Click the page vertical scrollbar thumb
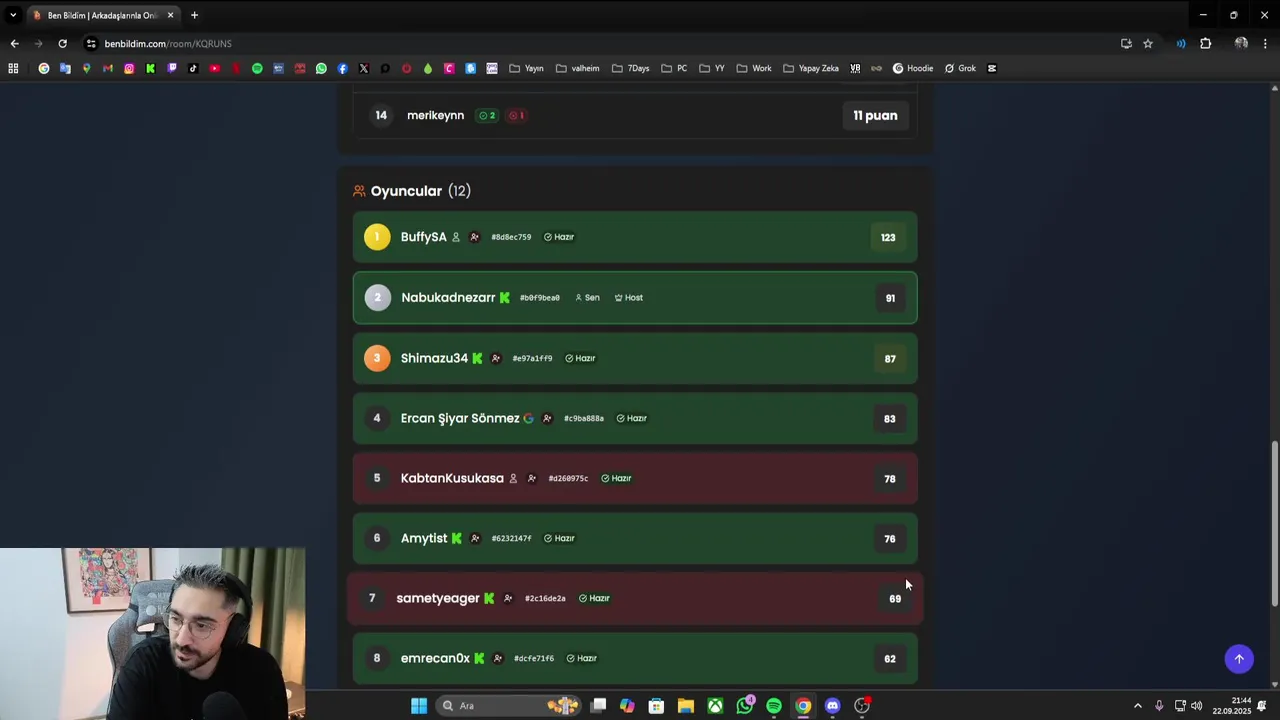The width and height of the screenshot is (1280, 720). click(x=1274, y=523)
